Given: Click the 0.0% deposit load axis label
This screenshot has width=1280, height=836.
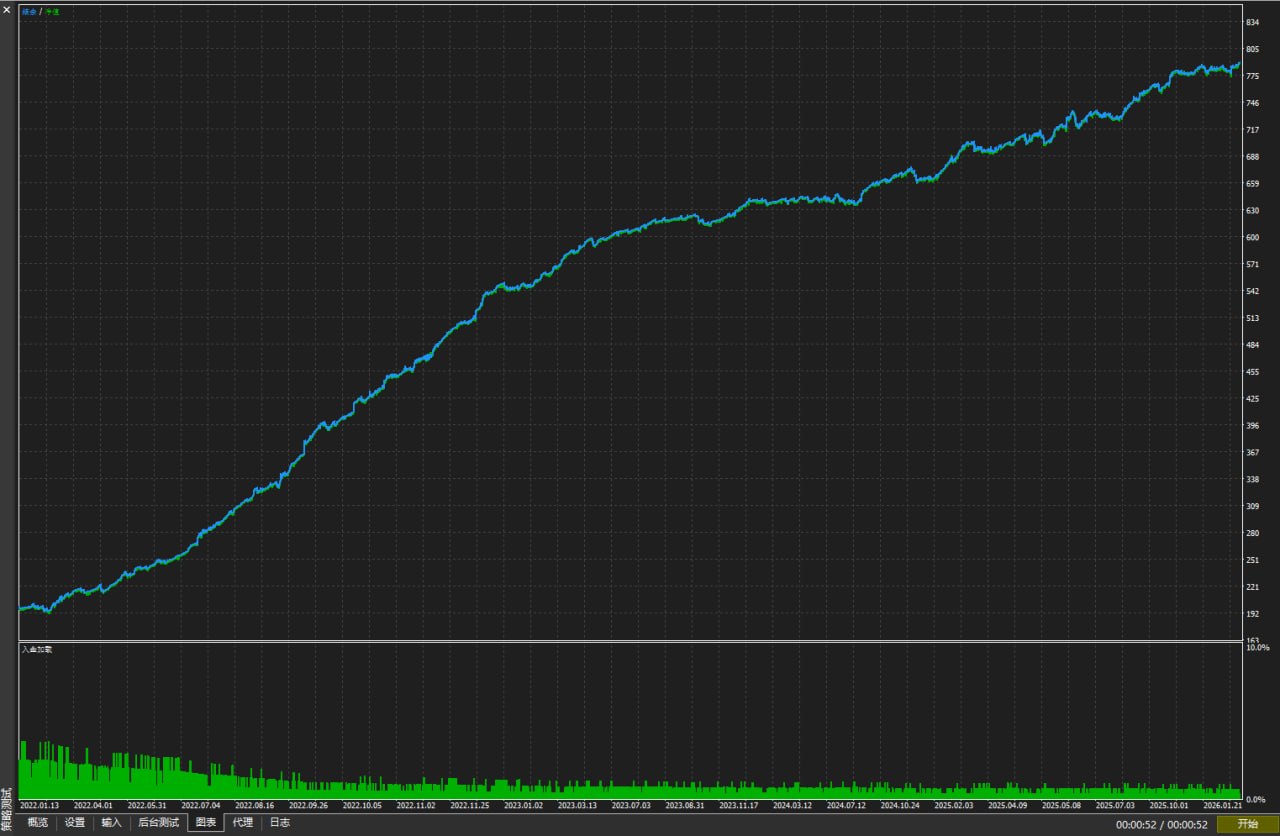Looking at the screenshot, I should [x=1255, y=800].
